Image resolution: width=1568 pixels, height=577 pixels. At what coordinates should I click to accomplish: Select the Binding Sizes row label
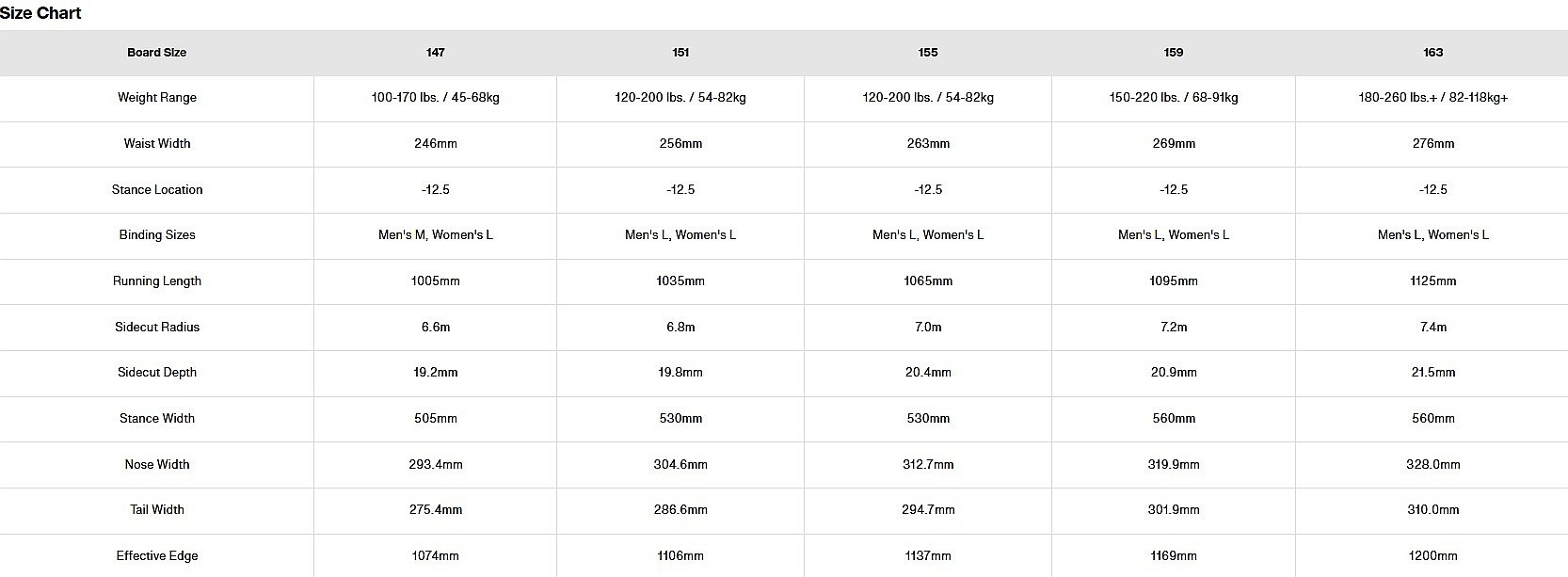click(x=157, y=235)
